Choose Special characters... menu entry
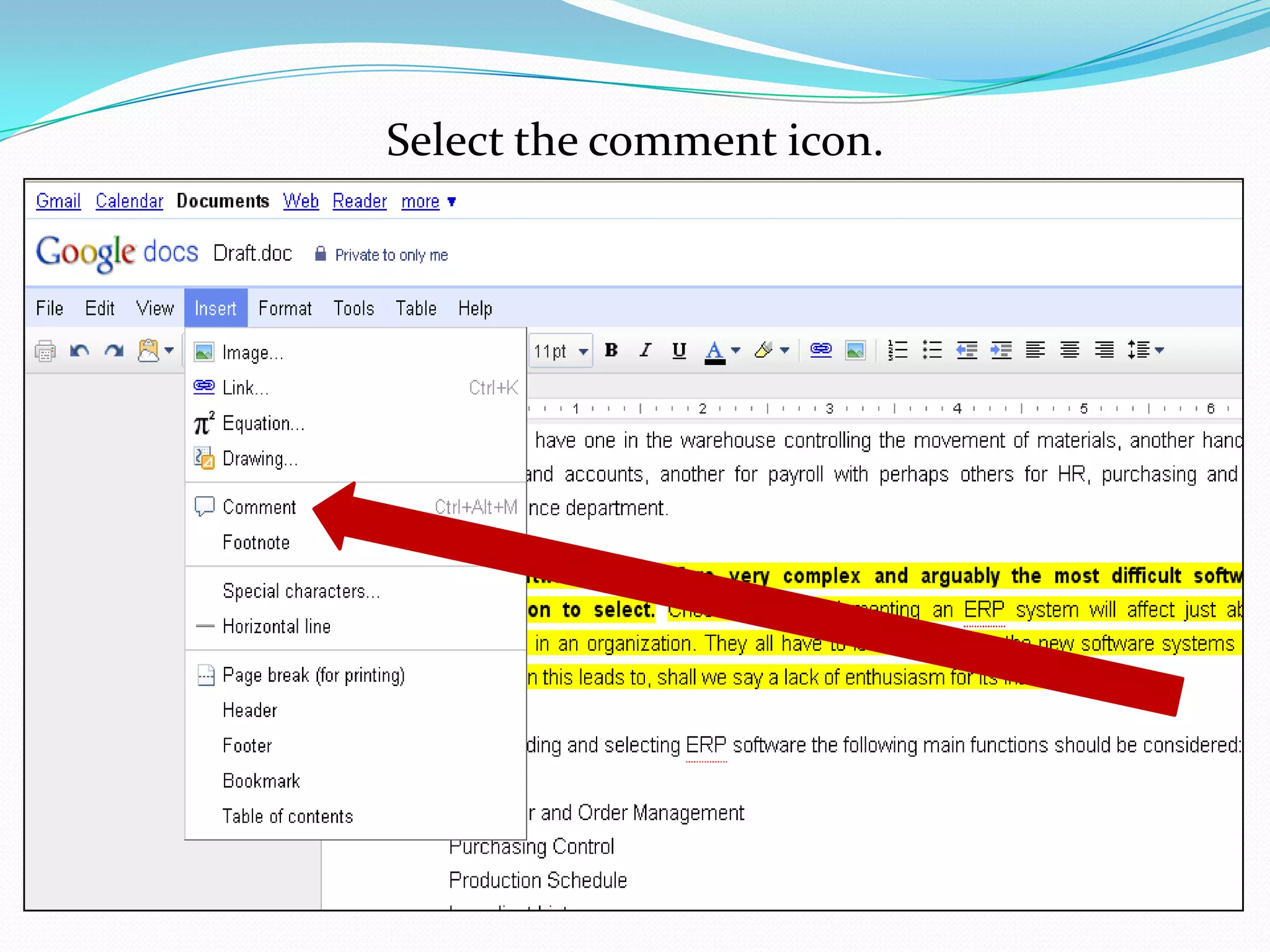This screenshot has width=1270, height=952. pos(355,591)
